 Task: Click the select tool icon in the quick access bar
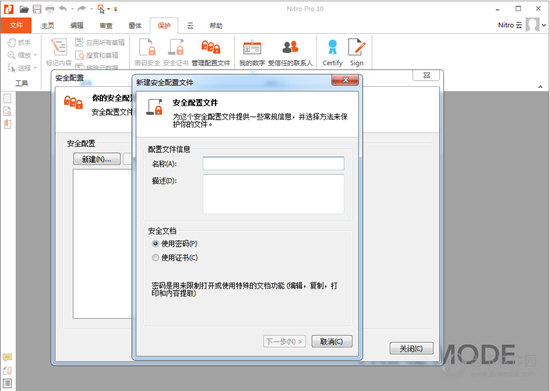click(101, 9)
